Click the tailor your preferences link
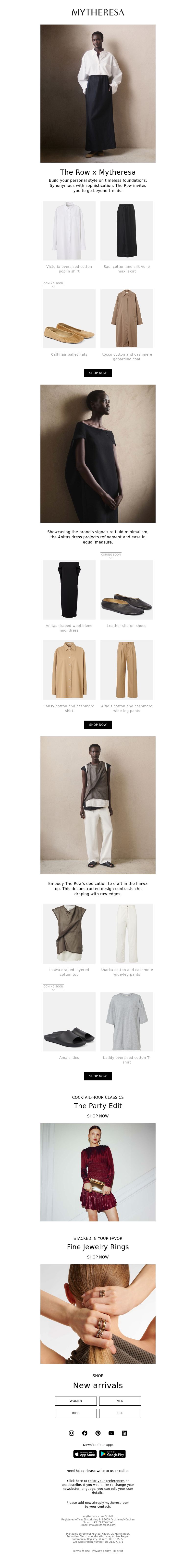The width and height of the screenshot is (196, 1568). coord(107,1480)
